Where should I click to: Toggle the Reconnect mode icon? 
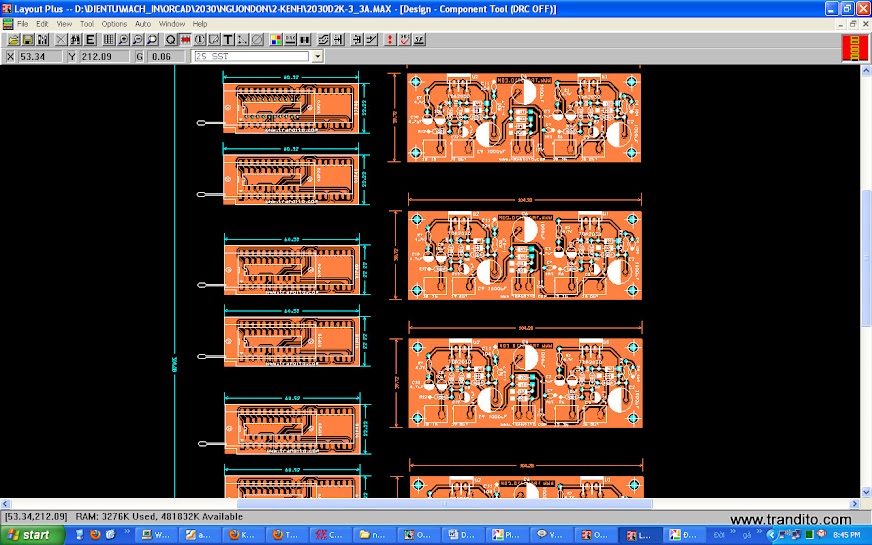pyautogui.click(x=305, y=39)
